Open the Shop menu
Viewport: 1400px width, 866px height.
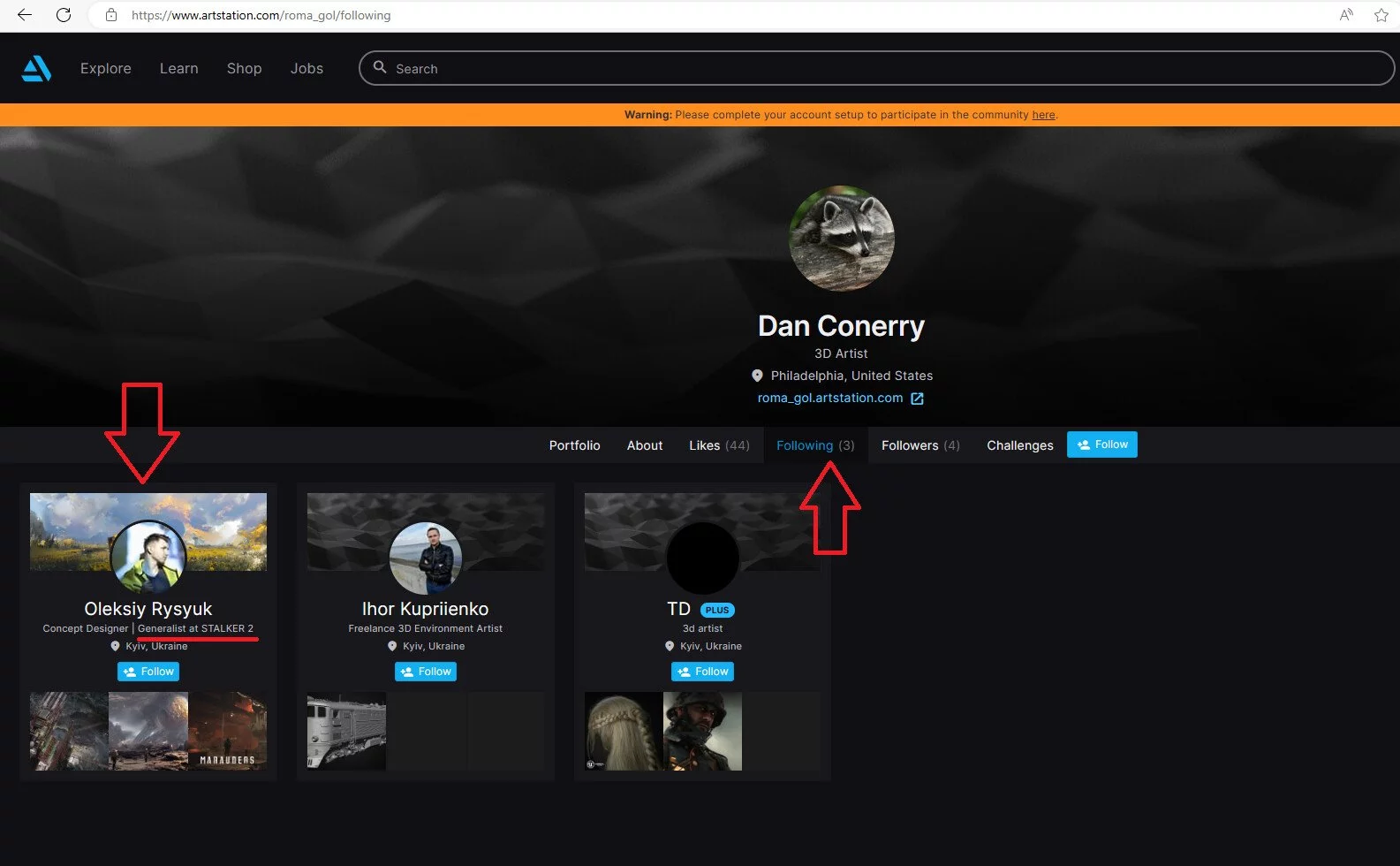pos(244,68)
